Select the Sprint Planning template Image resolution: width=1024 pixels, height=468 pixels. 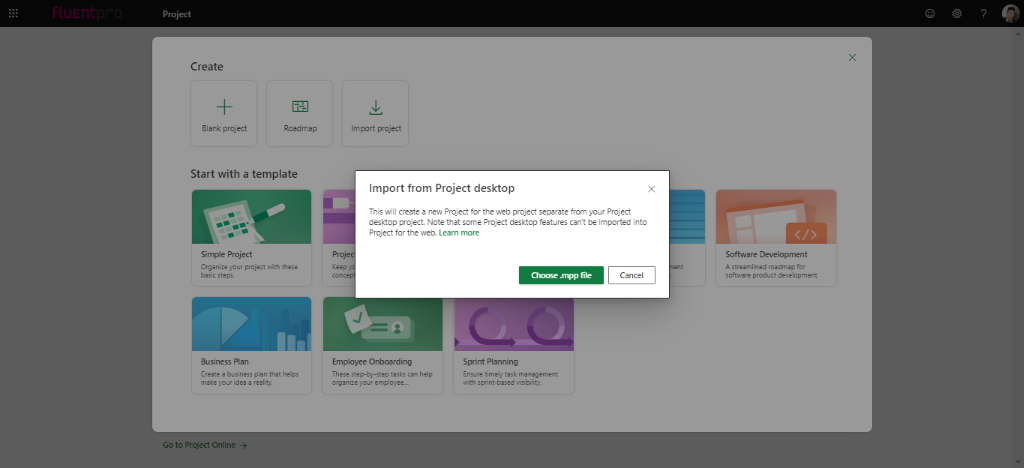(514, 345)
